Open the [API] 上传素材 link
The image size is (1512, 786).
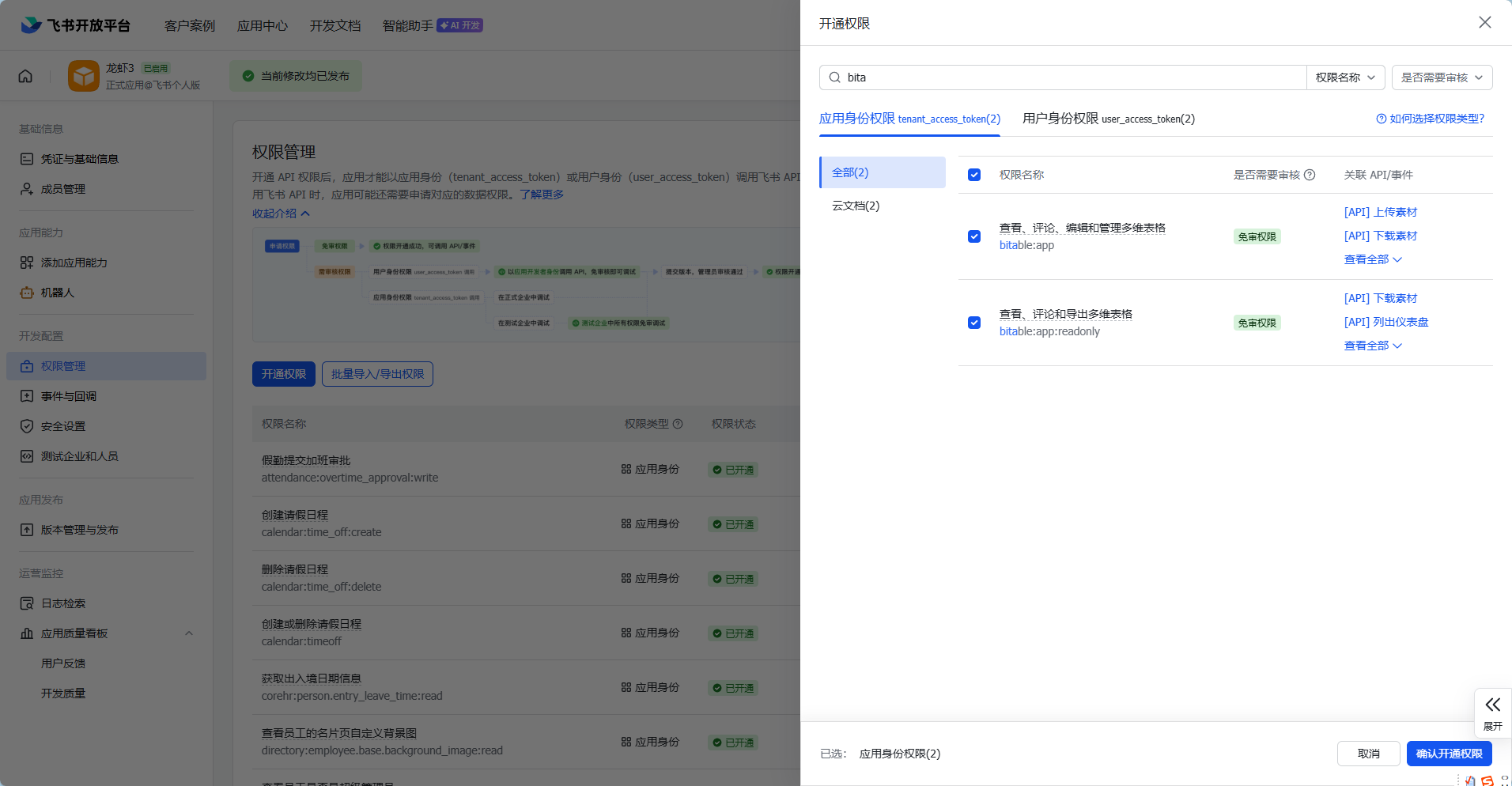coord(1381,212)
